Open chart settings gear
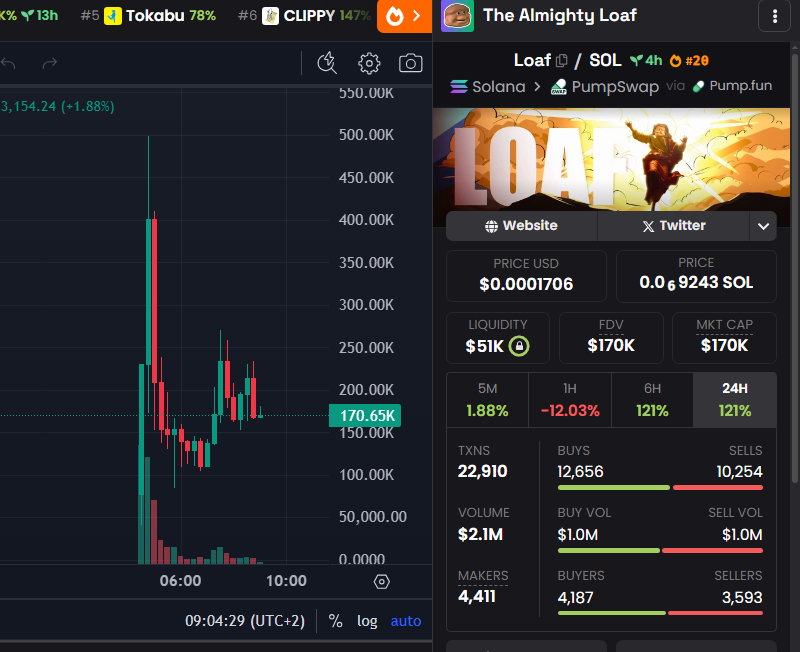The height and width of the screenshot is (652, 800). [369, 63]
